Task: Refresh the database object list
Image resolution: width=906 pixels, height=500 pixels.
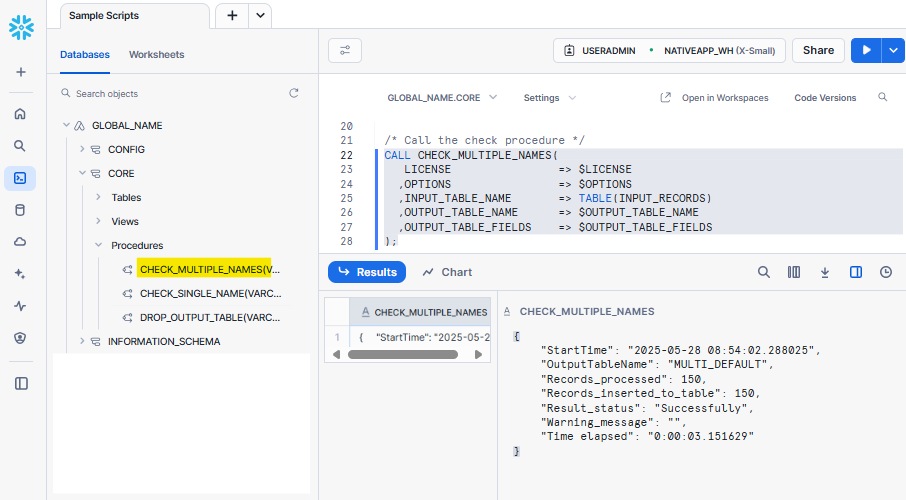Action: [294, 93]
